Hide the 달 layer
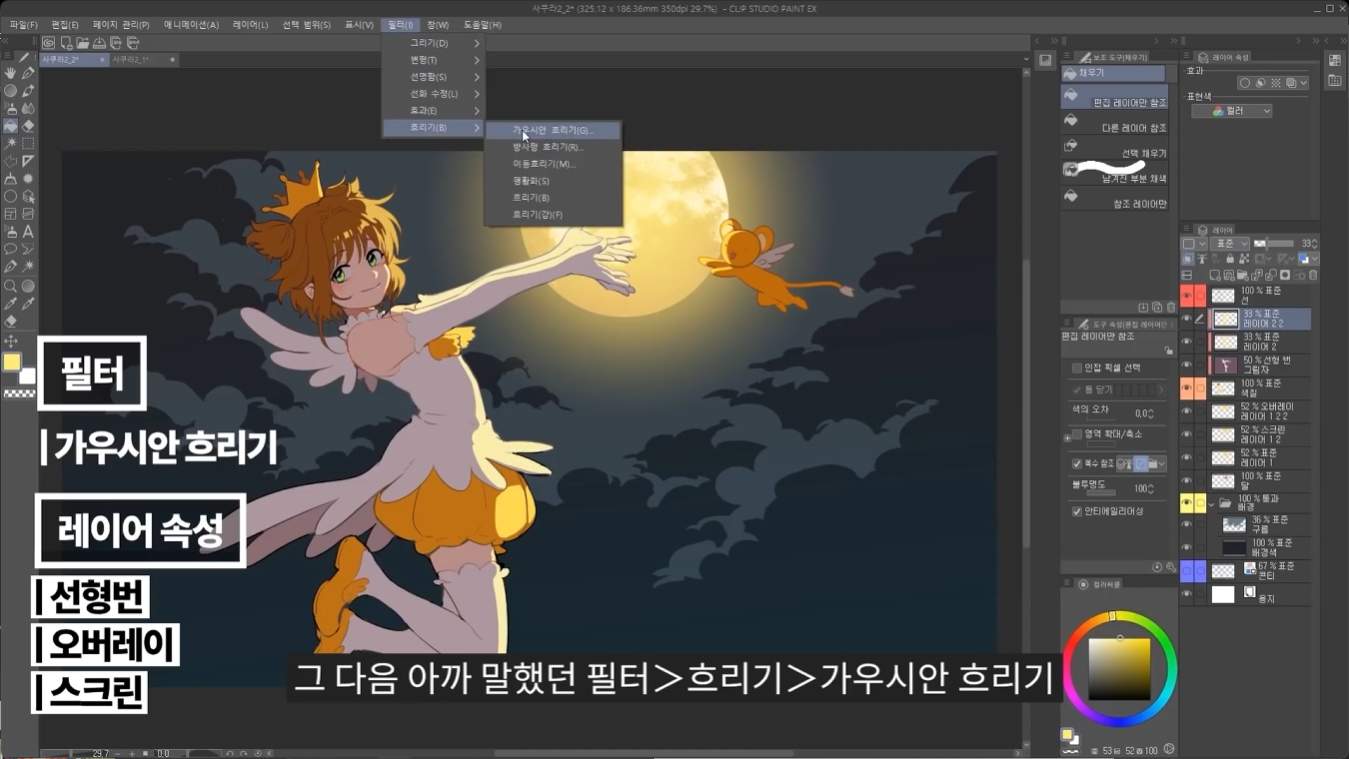The height and width of the screenshot is (759, 1349). pos(1186,481)
